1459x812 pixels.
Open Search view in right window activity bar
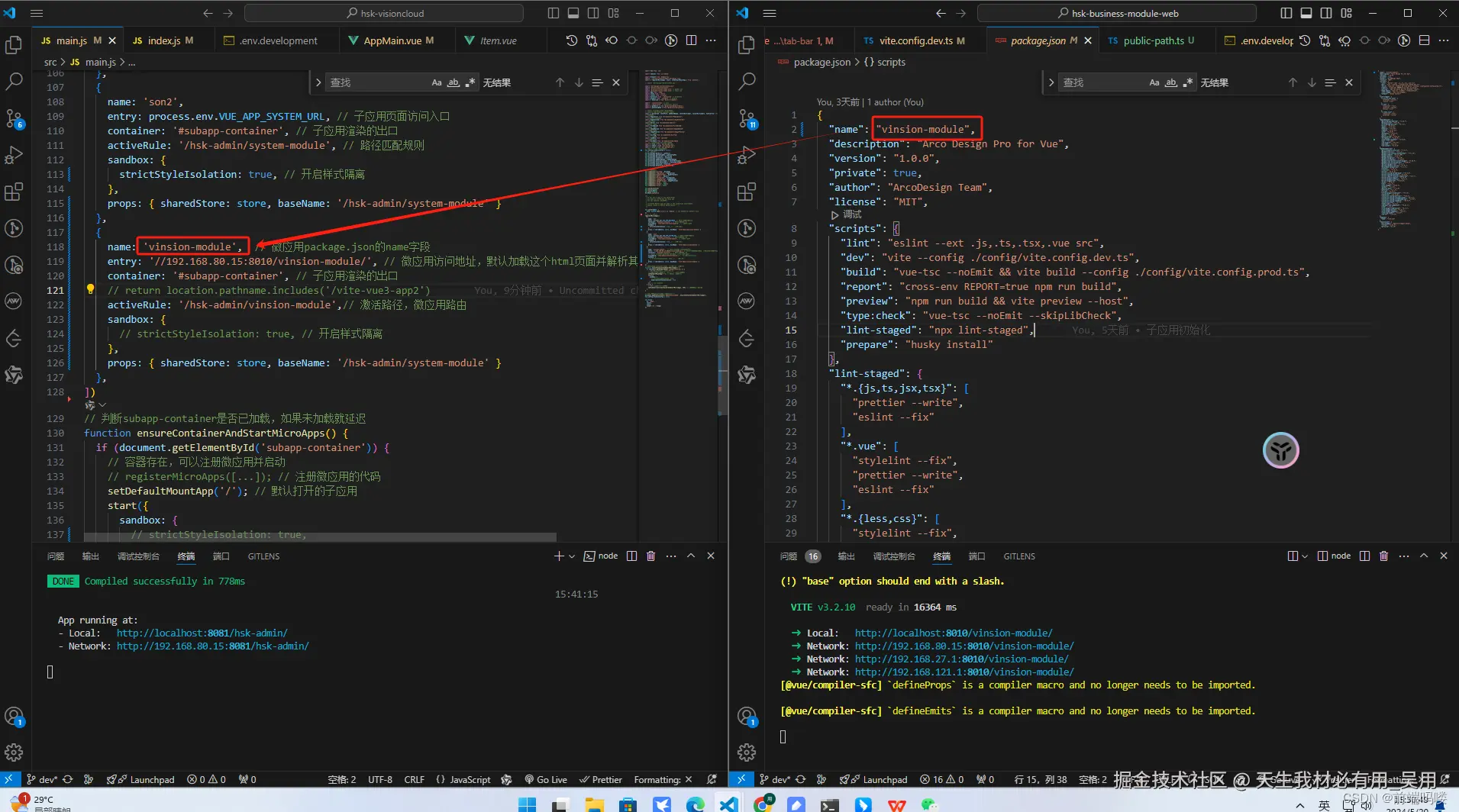747,81
